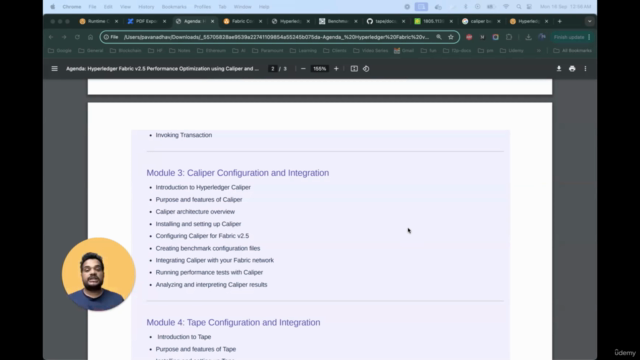Open PDF viewer more actions menu
Image resolution: width=640 pixels, height=360 pixels.
585,69
